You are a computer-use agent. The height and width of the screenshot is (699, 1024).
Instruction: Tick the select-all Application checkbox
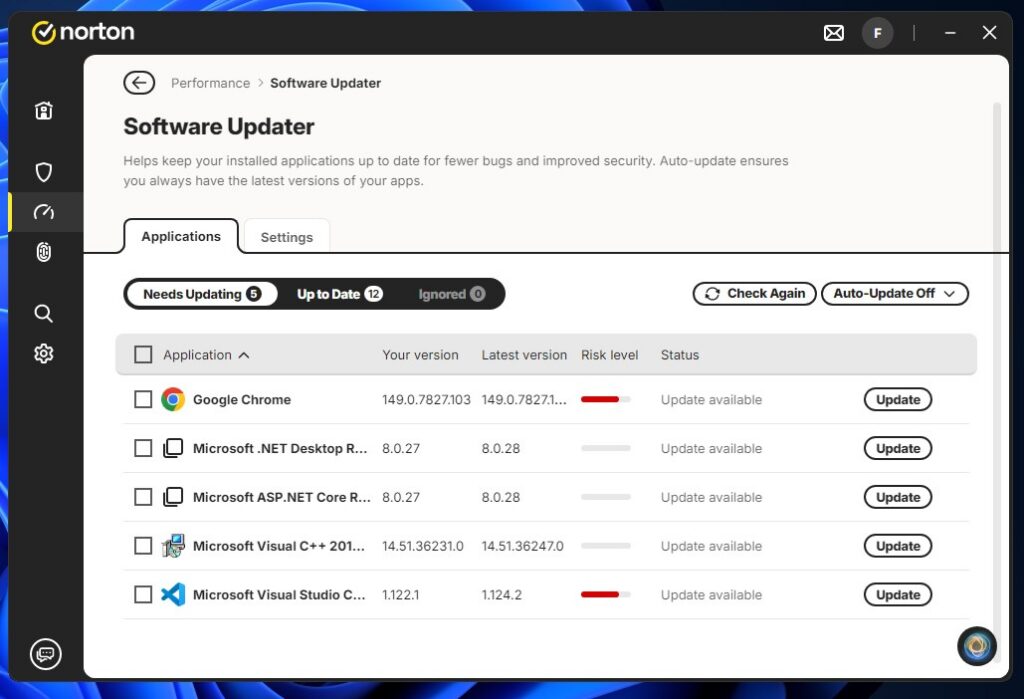point(143,355)
